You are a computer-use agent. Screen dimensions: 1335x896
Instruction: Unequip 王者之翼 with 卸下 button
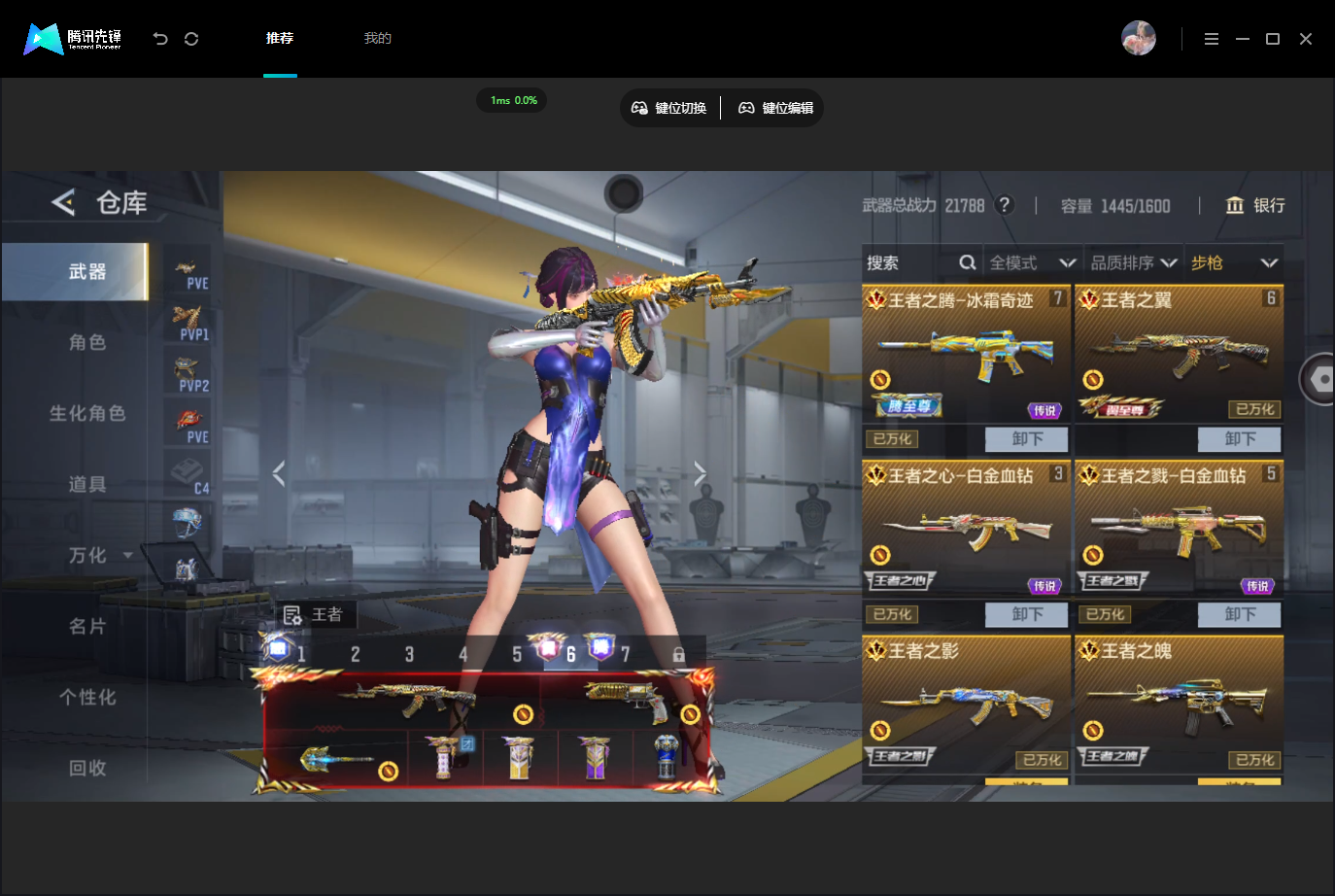coord(1239,439)
